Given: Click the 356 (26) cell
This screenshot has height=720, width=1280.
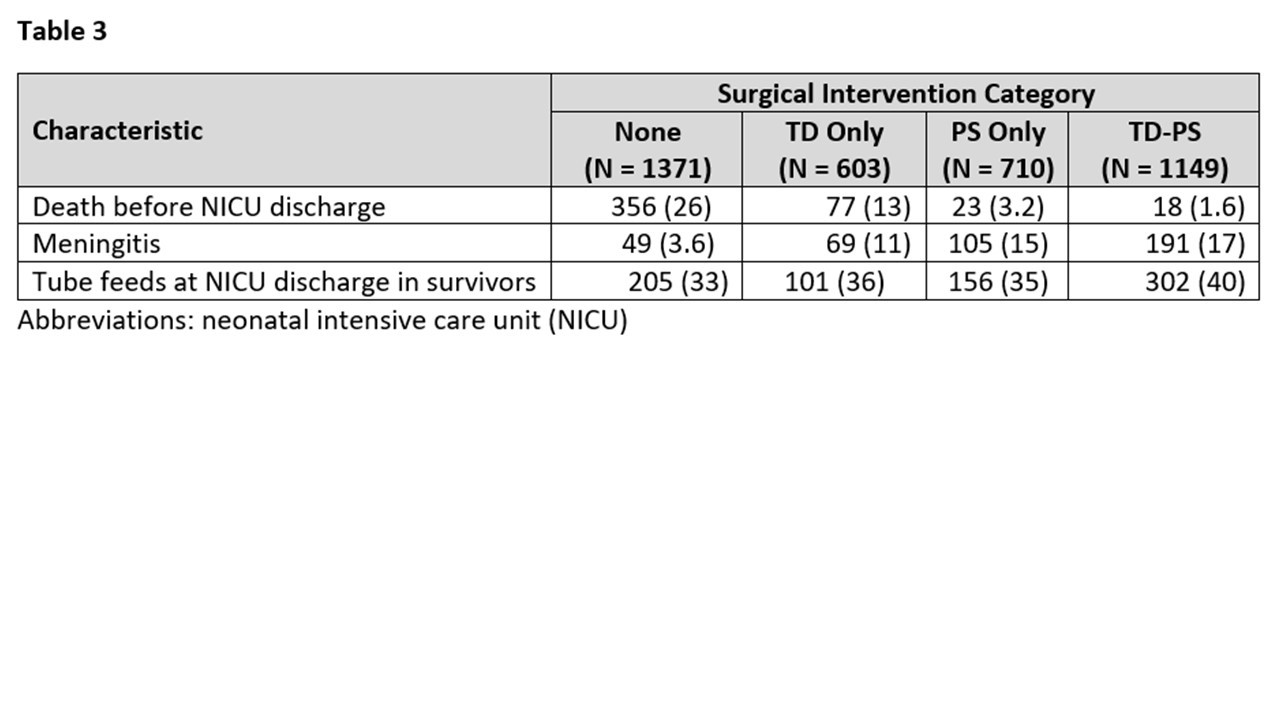Looking at the screenshot, I should point(660,207).
